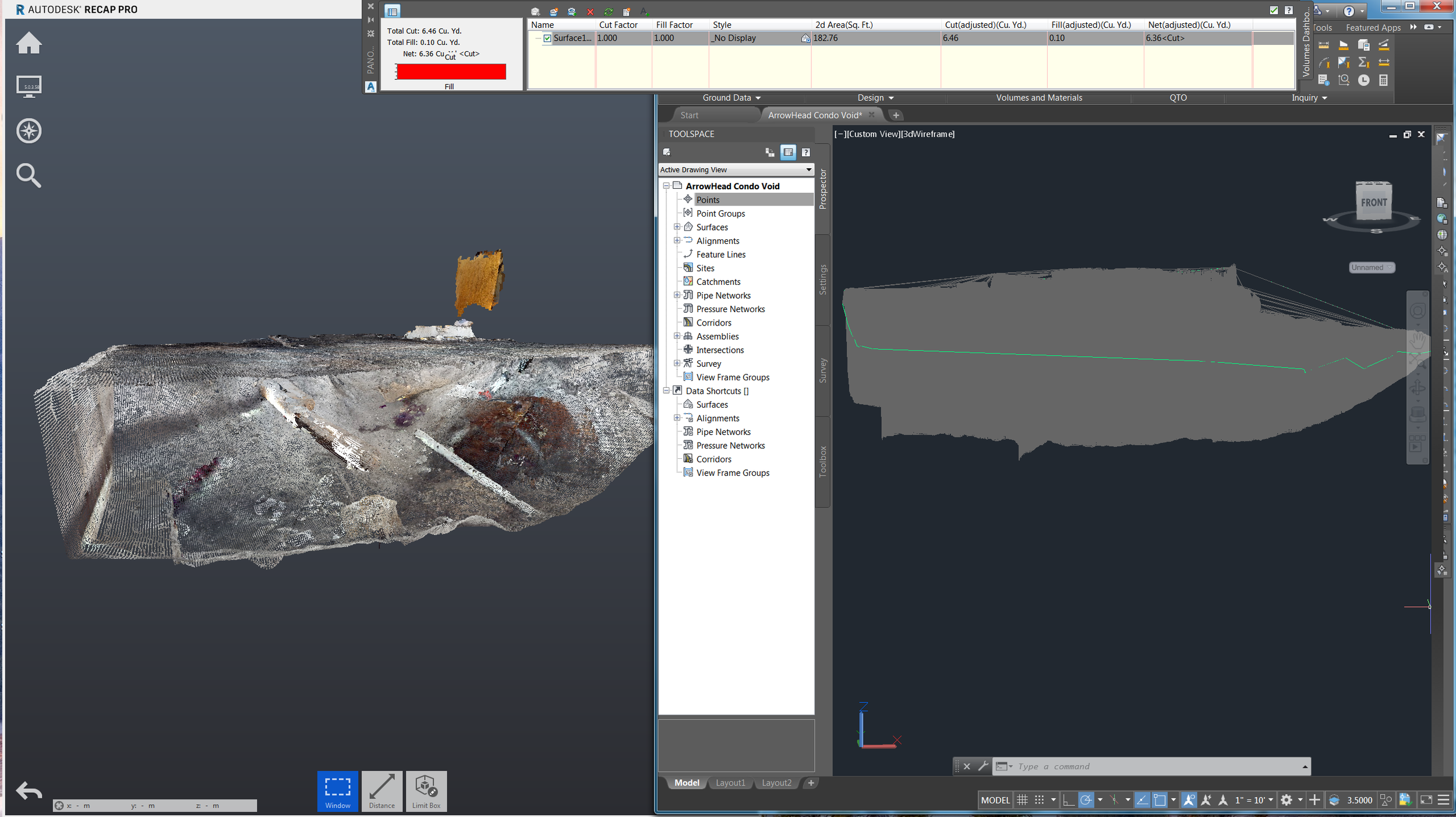Activate ReCap Limit Box tool

coord(426,791)
